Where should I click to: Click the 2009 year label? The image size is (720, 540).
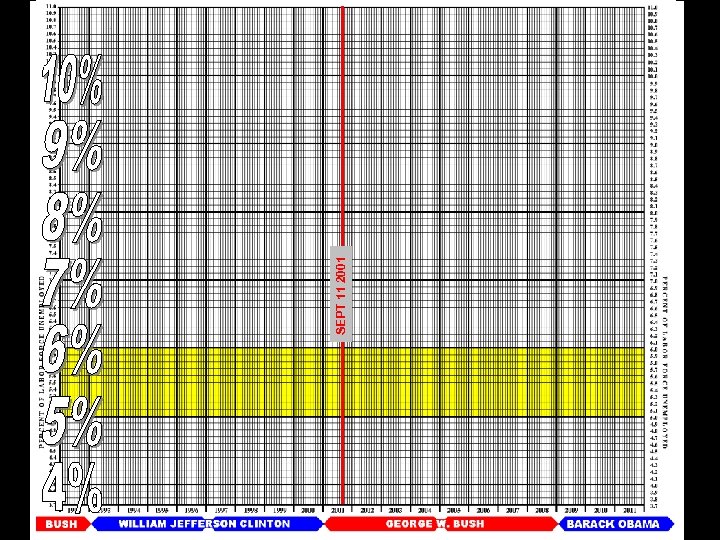(571, 510)
